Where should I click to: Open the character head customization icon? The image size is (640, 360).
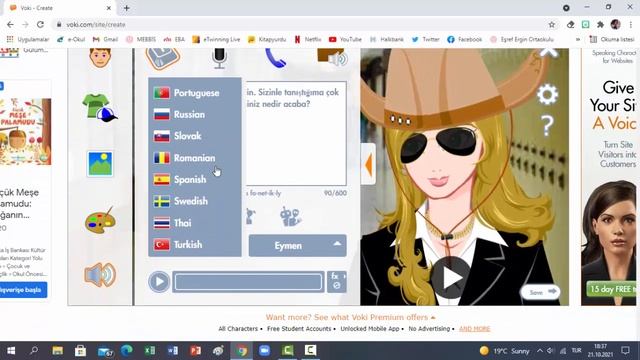(100, 58)
